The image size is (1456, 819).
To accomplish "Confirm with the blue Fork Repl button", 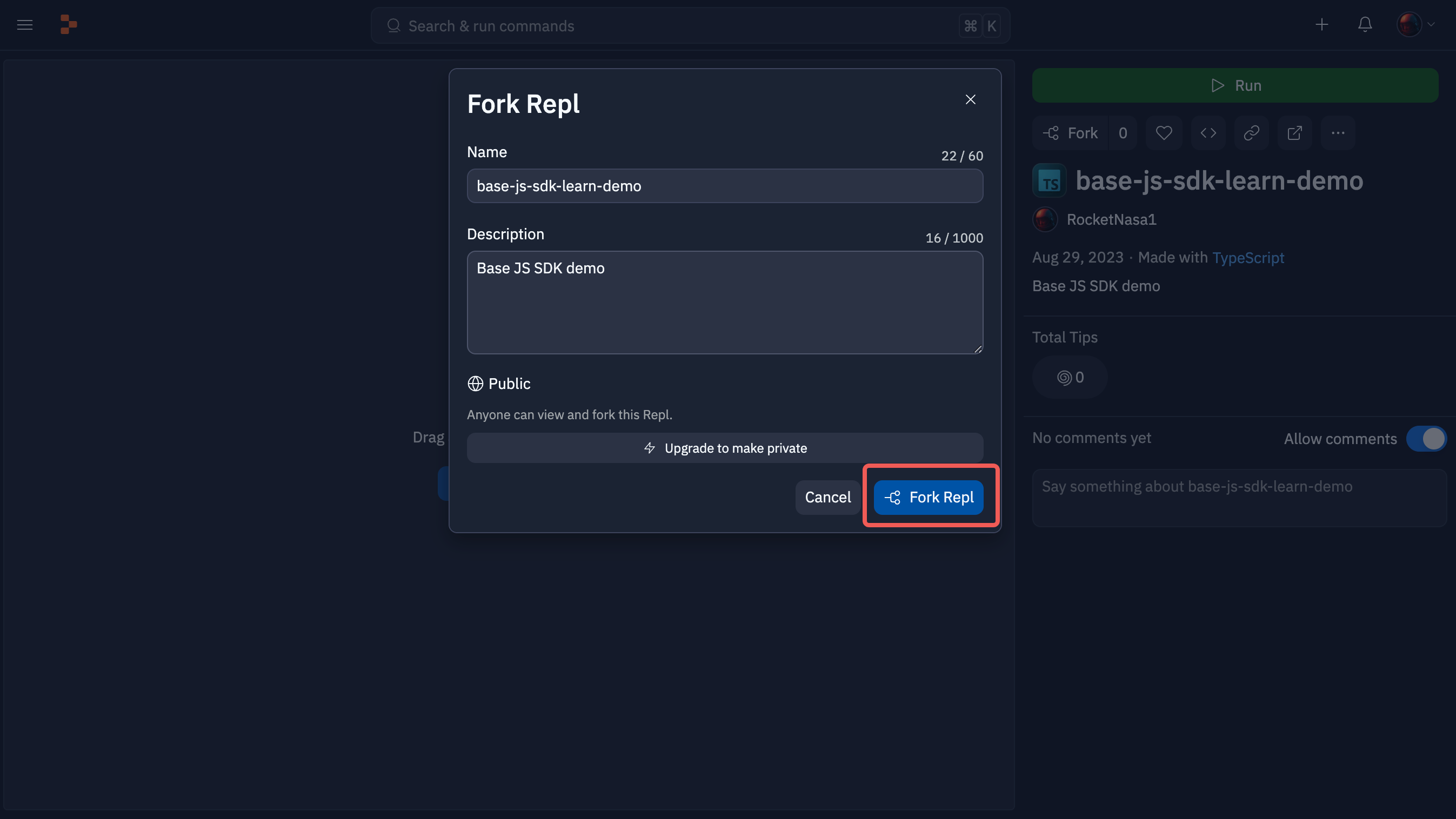I will coord(928,498).
